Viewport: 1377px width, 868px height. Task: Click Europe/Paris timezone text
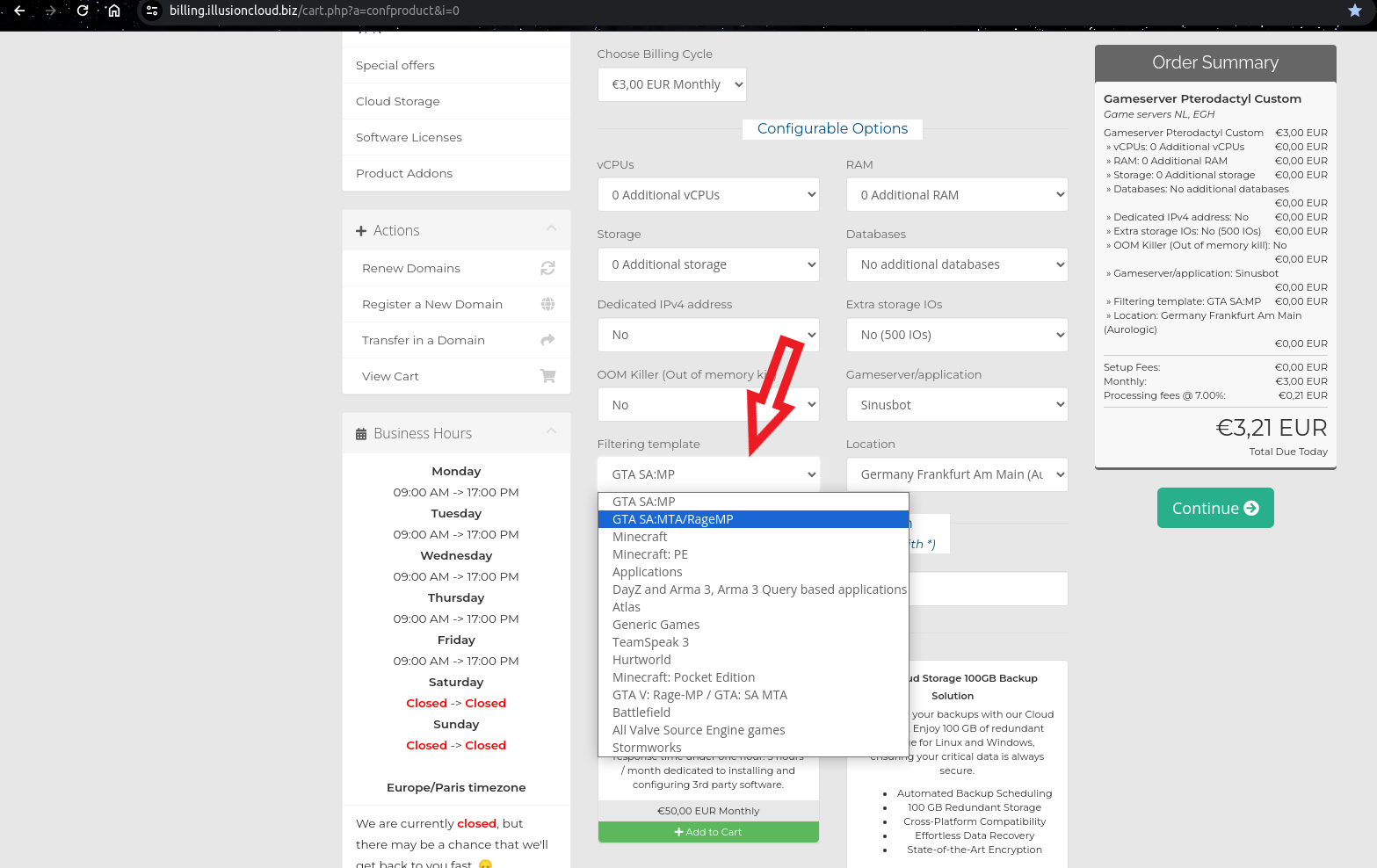456,787
